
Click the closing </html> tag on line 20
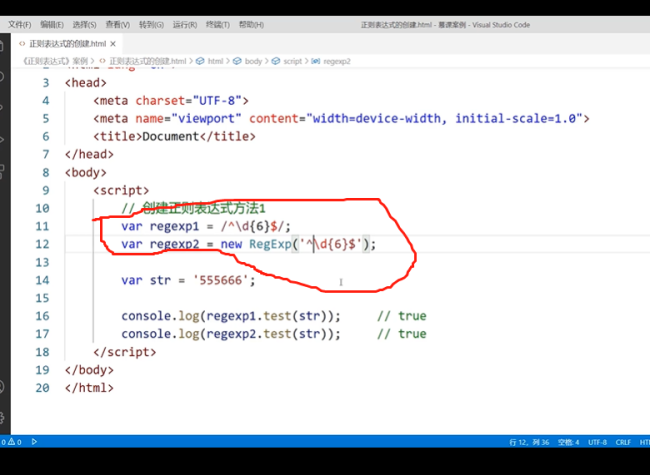click(89, 388)
